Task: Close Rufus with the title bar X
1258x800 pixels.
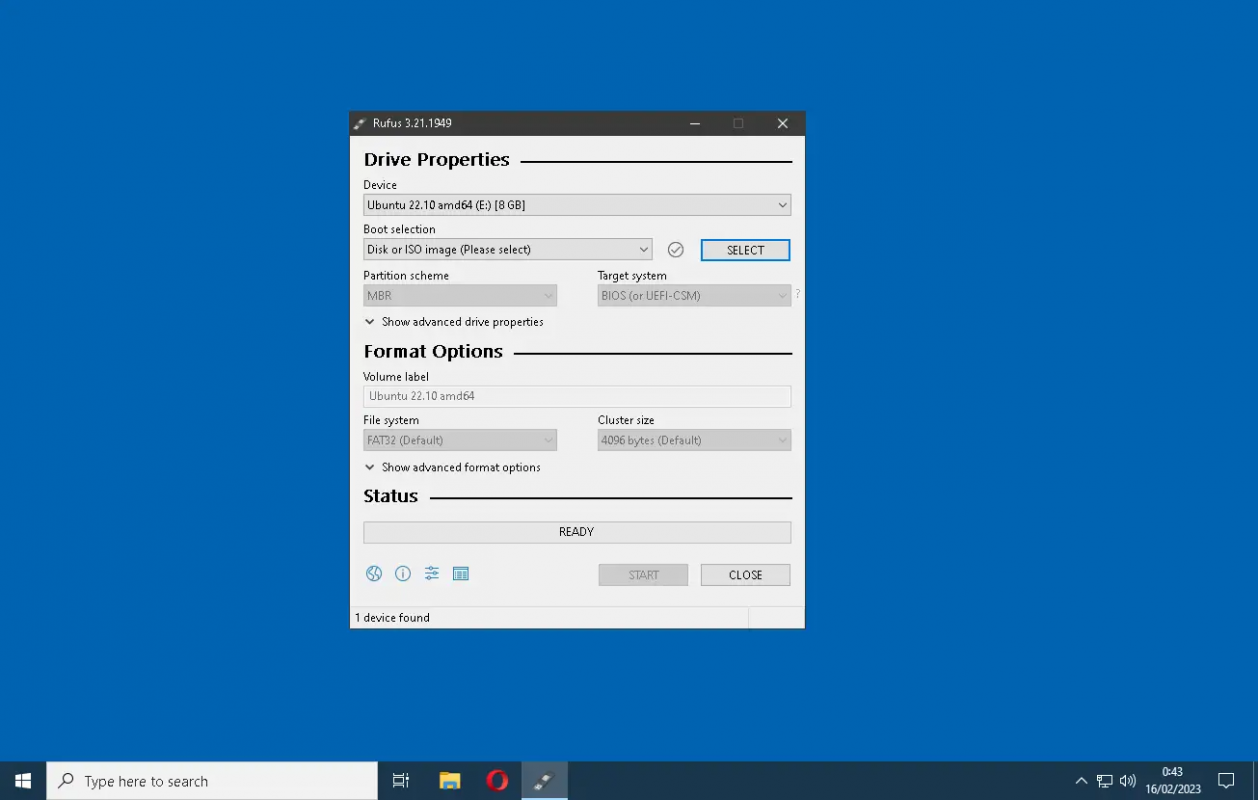Action: tap(783, 124)
